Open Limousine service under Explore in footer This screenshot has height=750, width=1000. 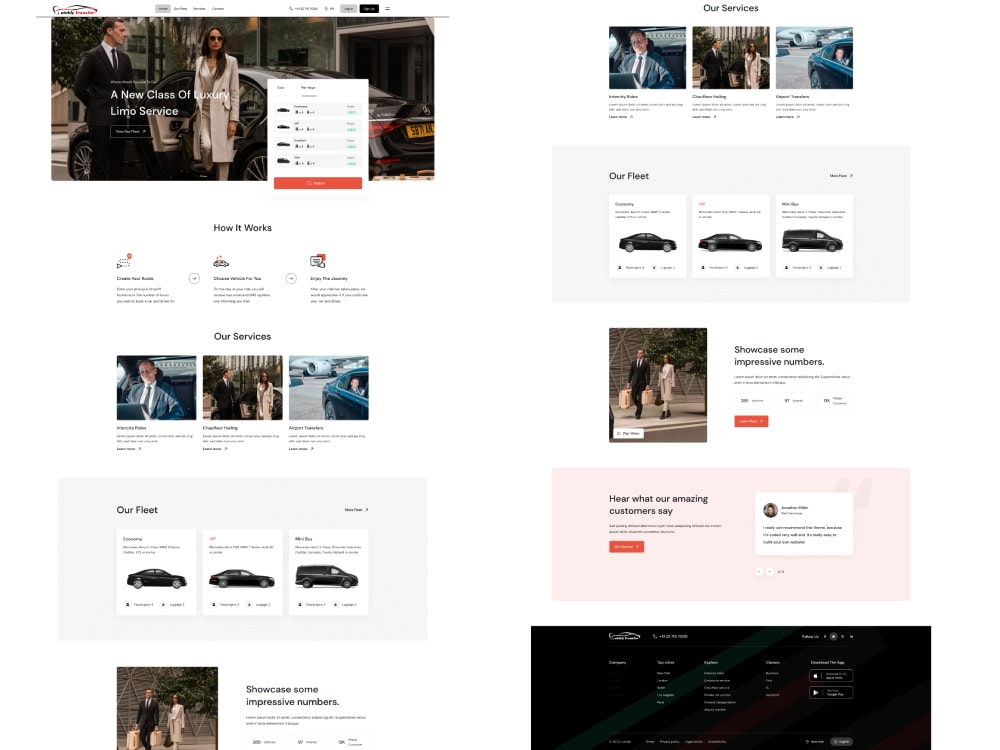point(717,680)
